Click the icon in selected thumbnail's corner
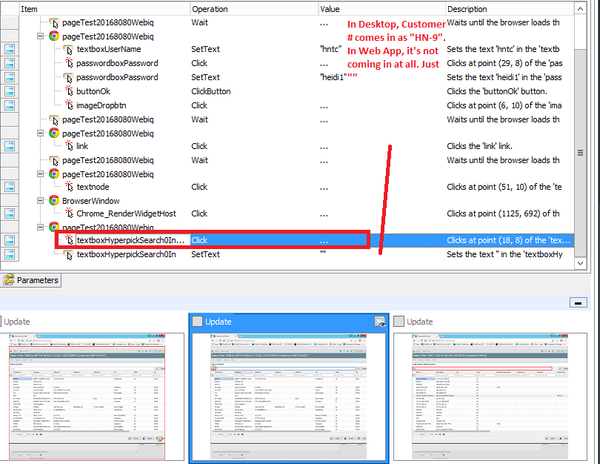Image resolution: width=600 pixels, height=464 pixels. (x=380, y=321)
